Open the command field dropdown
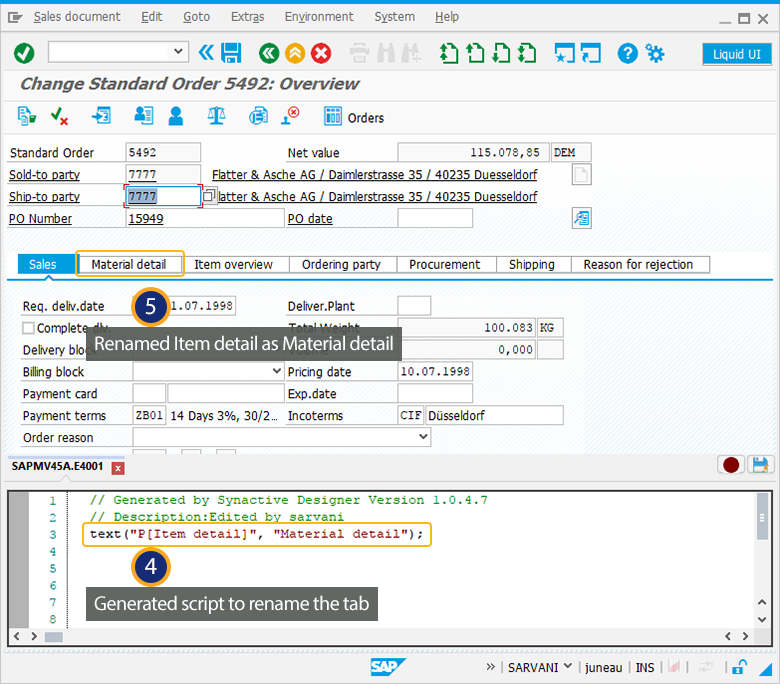780x684 pixels. [x=178, y=51]
